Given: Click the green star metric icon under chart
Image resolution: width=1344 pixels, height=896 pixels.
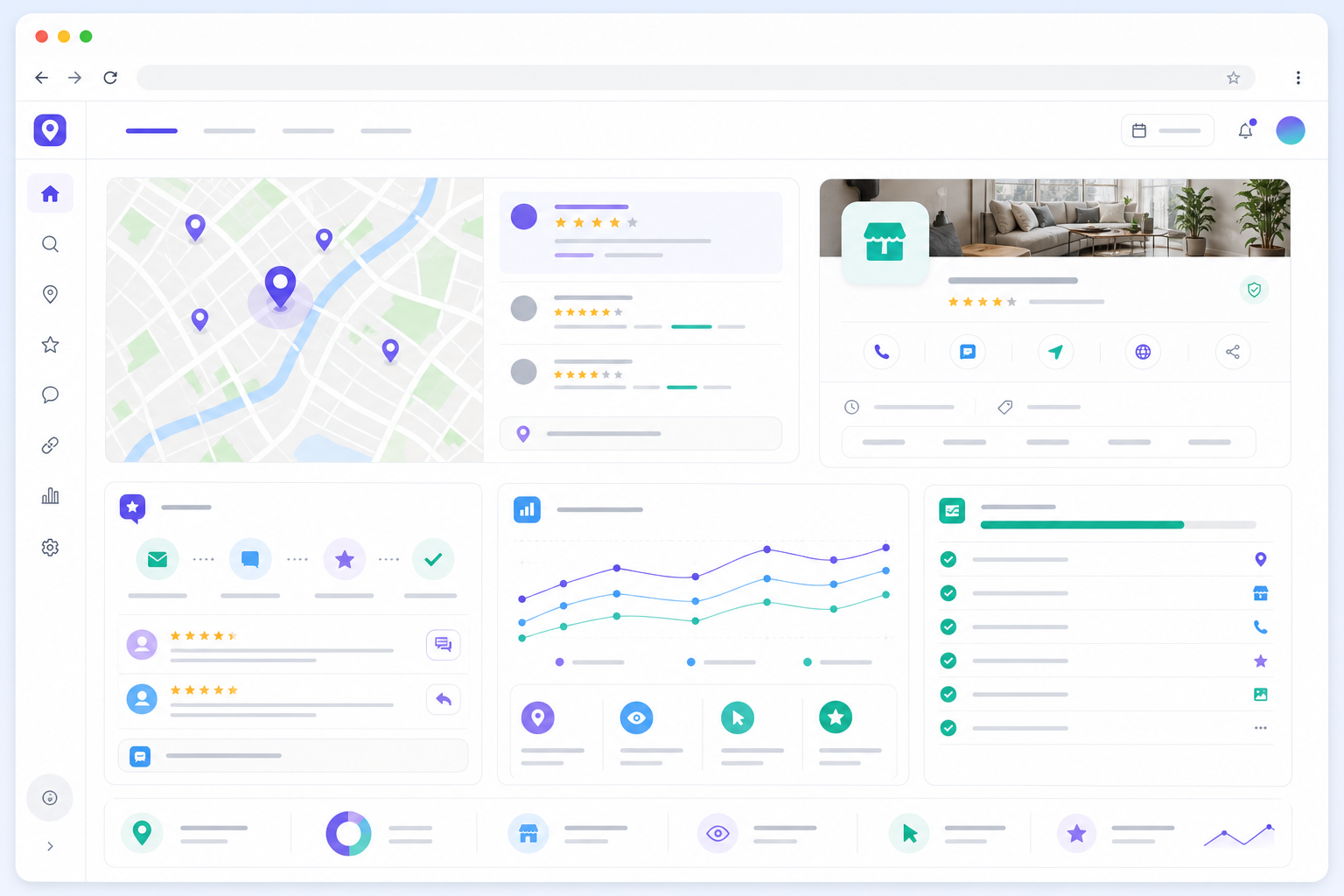Looking at the screenshot, I should (x=836, y=717).
